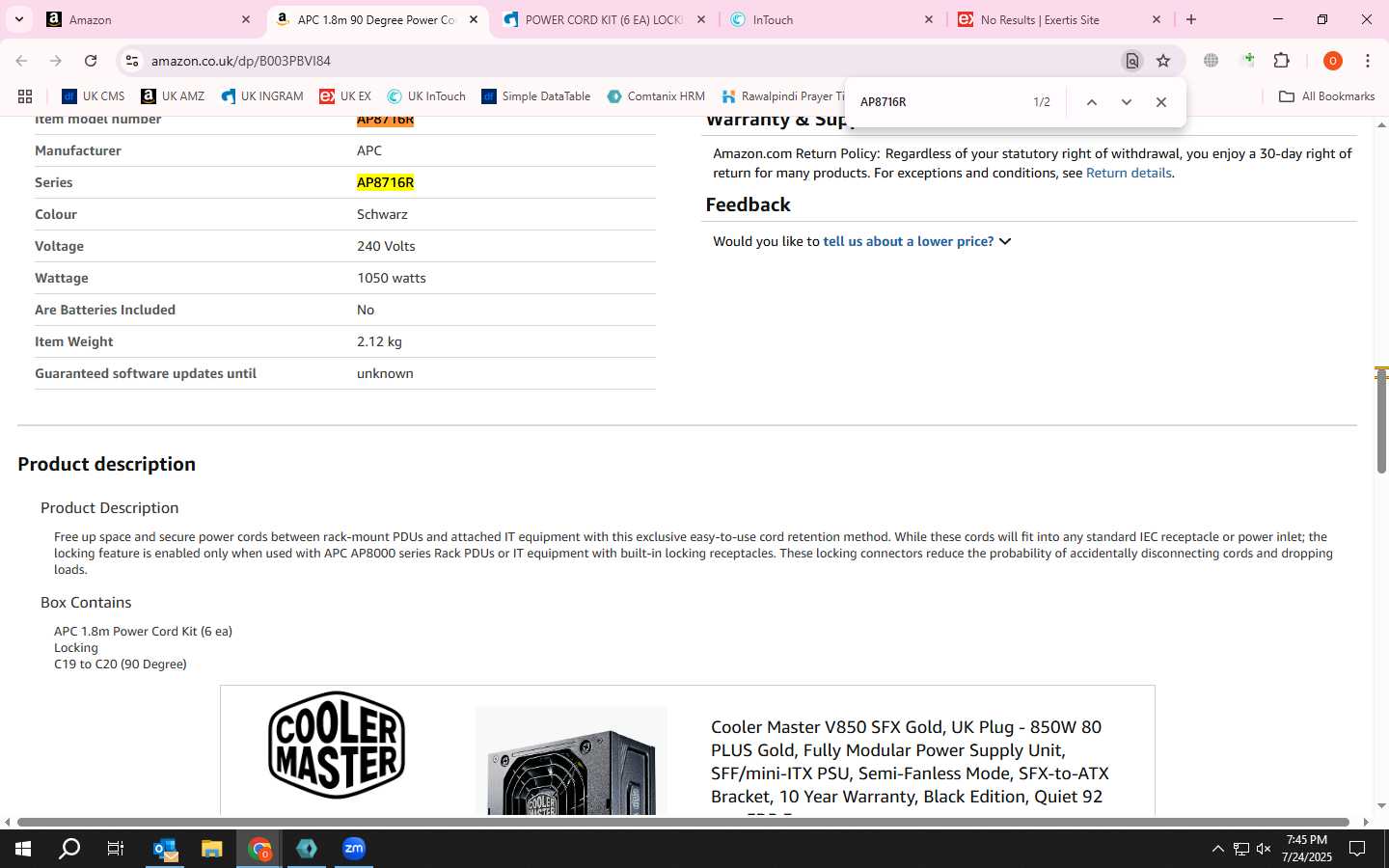Open the Comtanix HRM bookmark
The height and width of the screenshot is (868, 1389).
click(x=656, y=96)
